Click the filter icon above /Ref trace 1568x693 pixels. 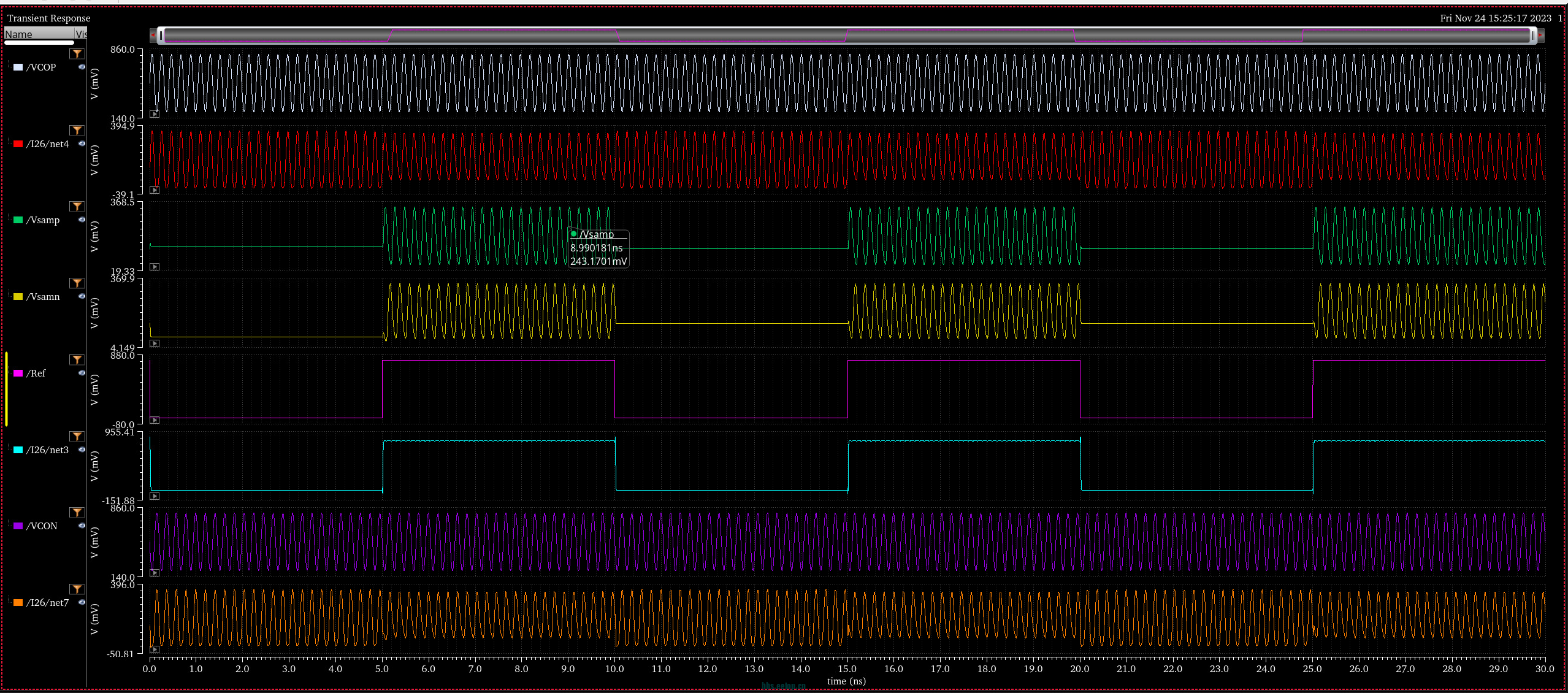(x=77, y=360)
